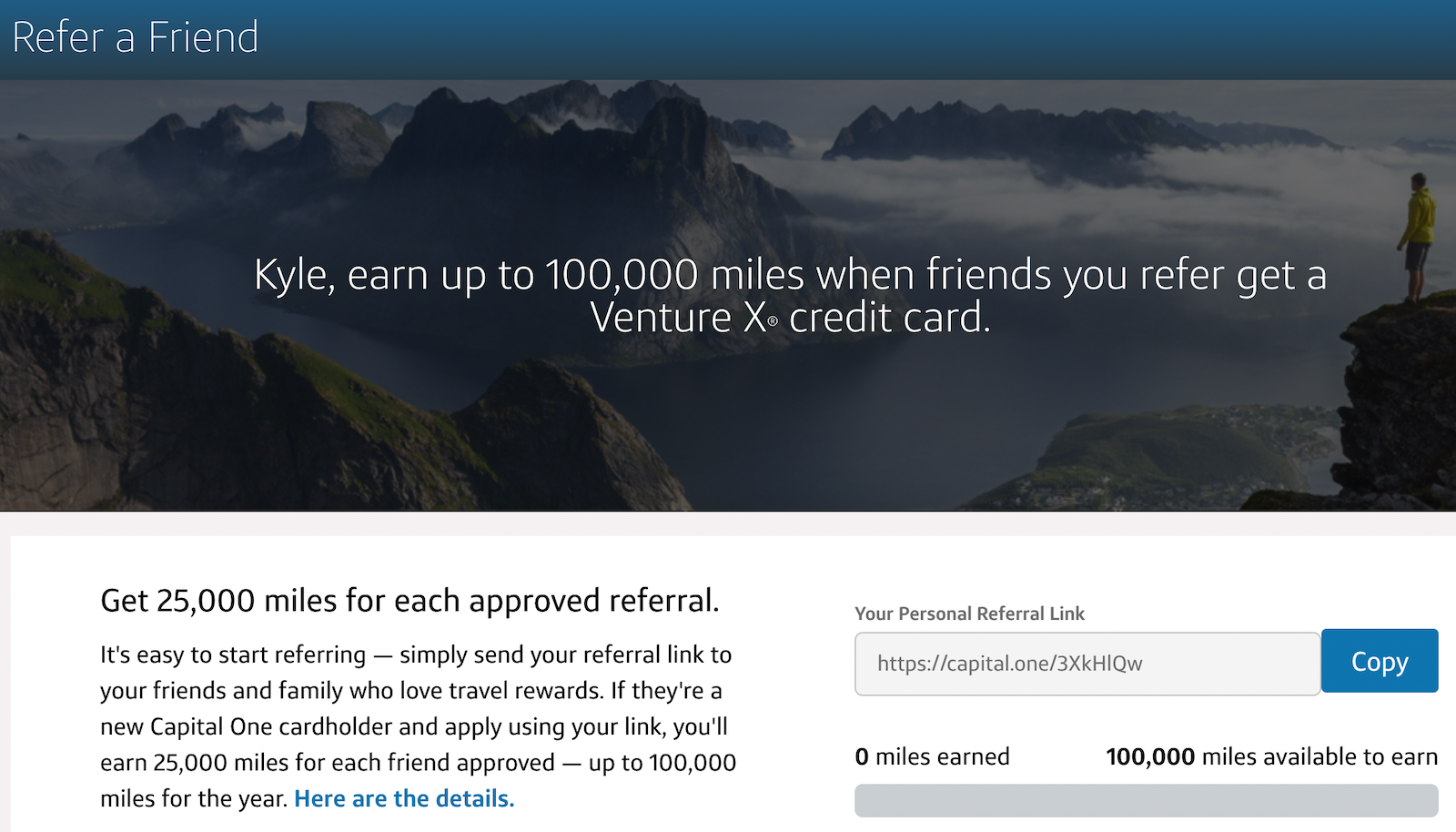Click the blue Copy button
The width and height of the screenshot is (1456, 832).
click(1379, 662)
